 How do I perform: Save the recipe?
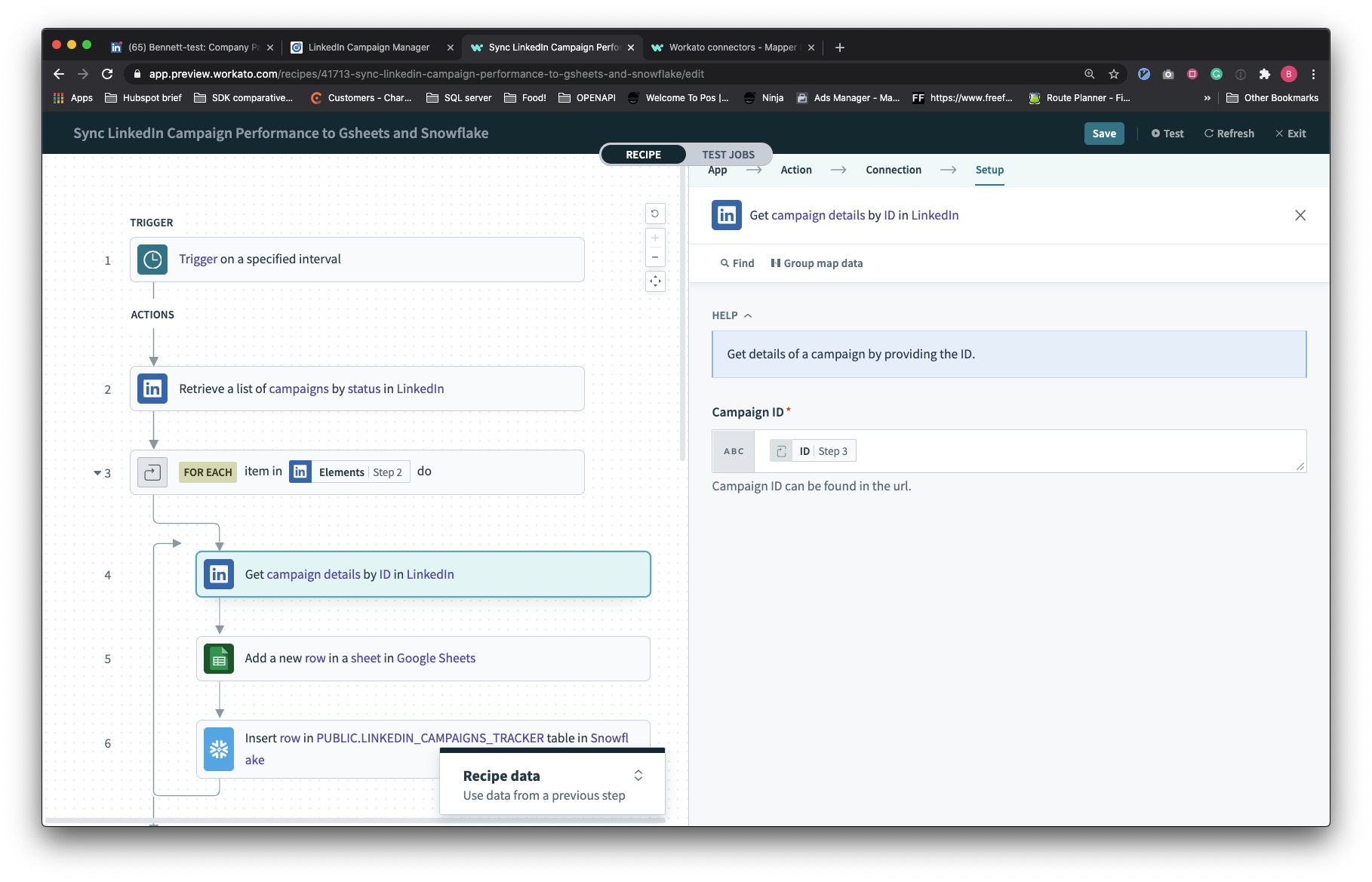[1104, 134]
